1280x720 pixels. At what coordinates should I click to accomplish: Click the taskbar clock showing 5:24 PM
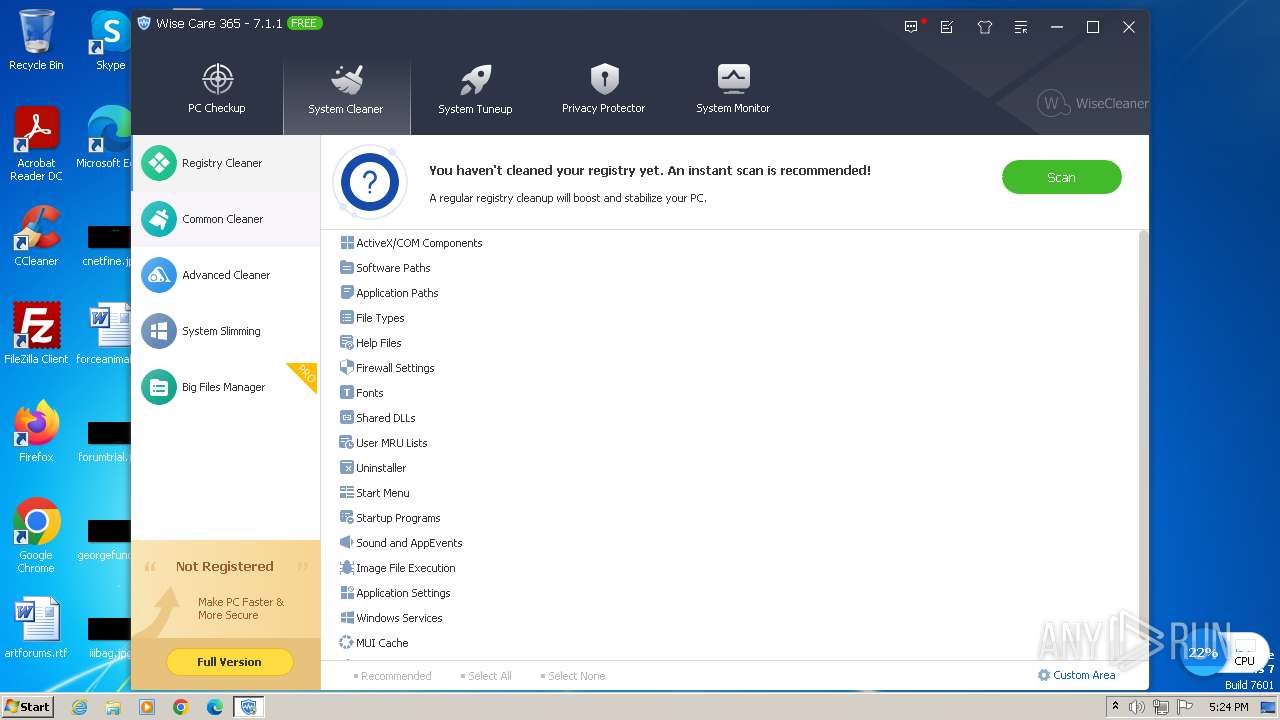click(1228, 707)
